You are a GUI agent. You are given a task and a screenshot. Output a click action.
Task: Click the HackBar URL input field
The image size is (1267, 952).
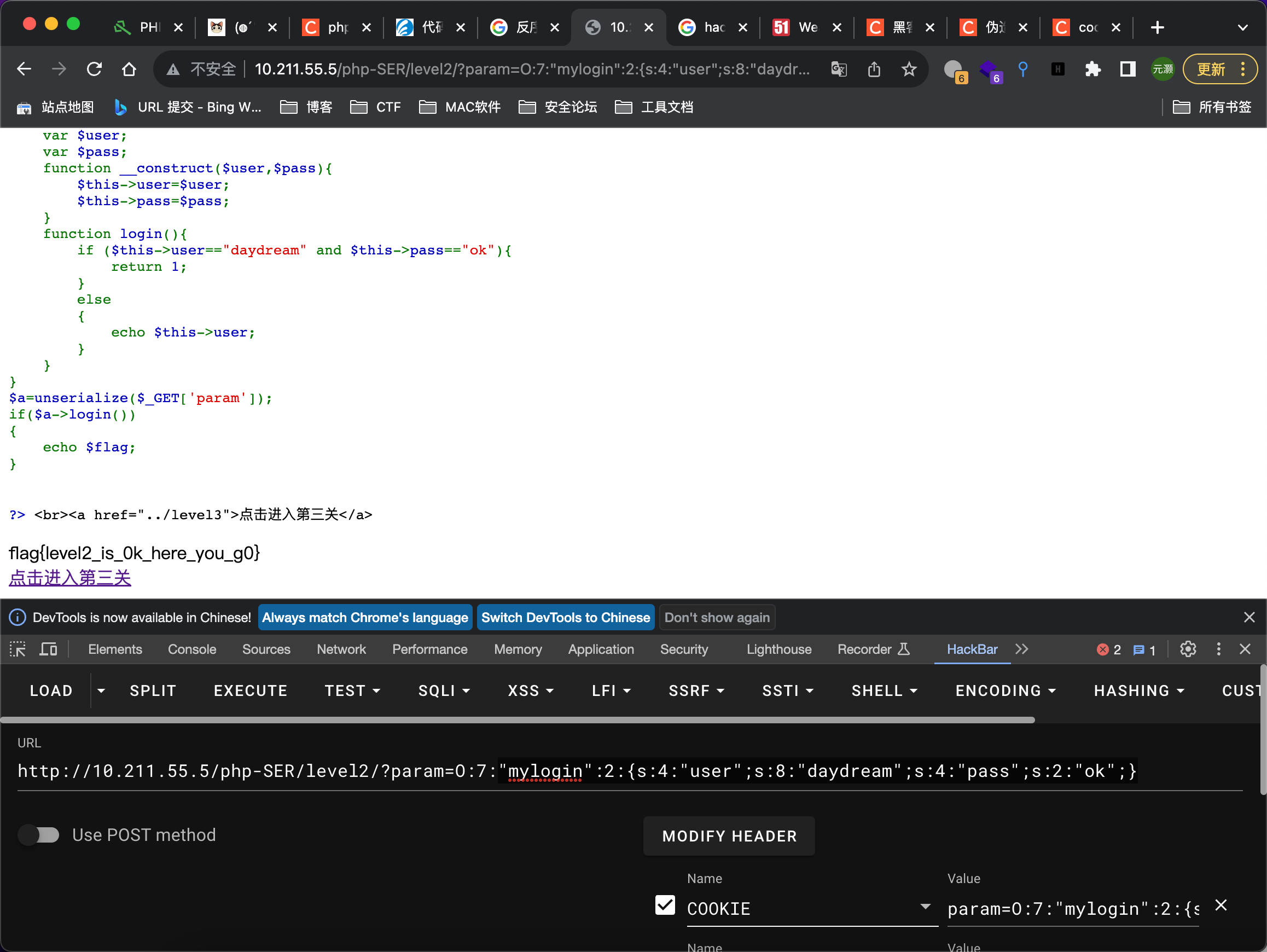pos(630,771)
